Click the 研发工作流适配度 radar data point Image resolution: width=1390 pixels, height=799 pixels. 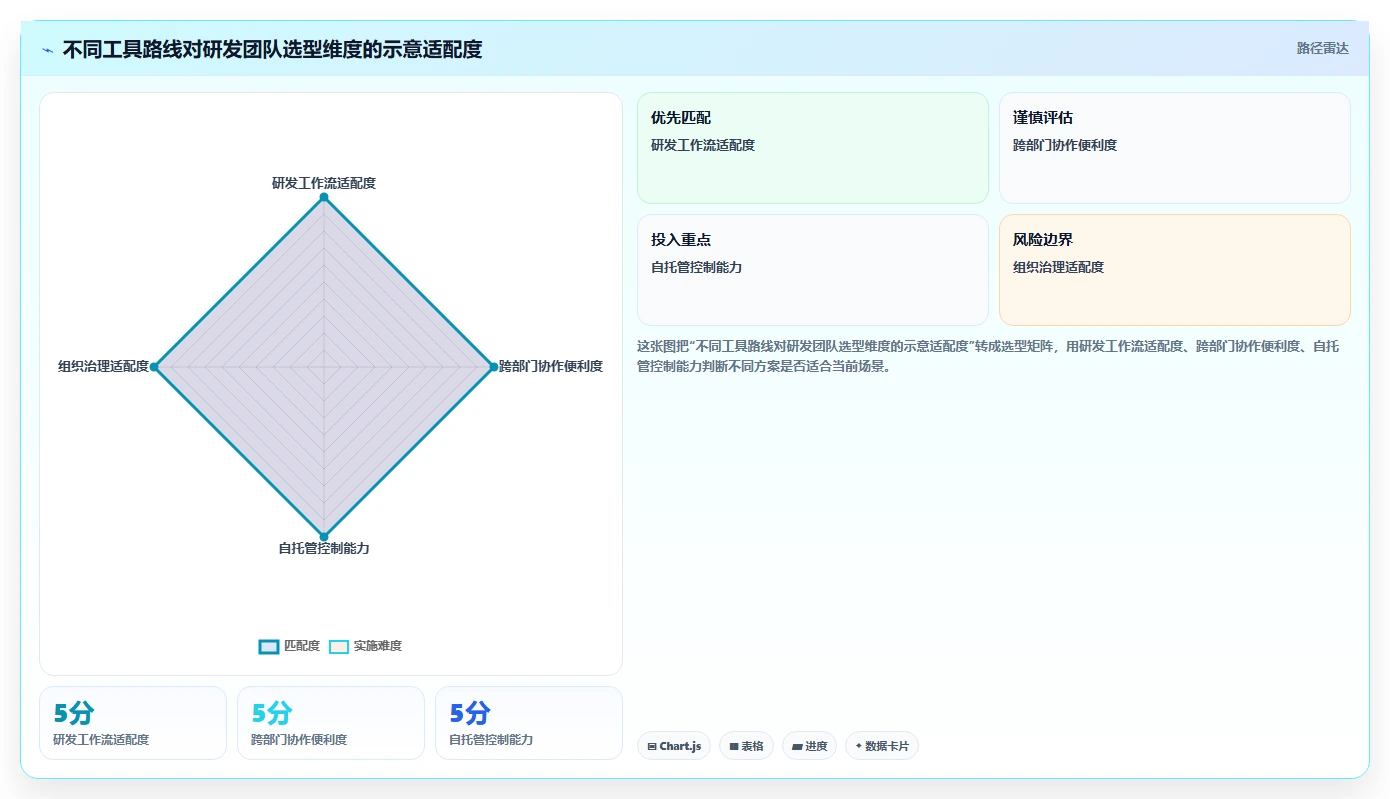(x=324, y=197)
